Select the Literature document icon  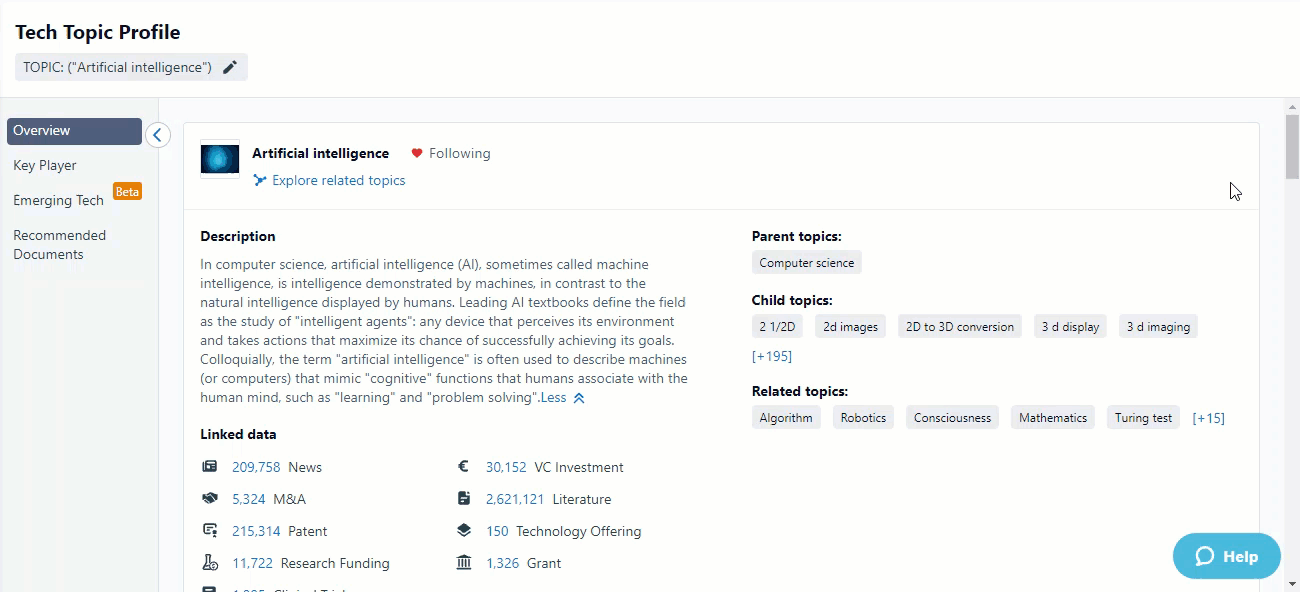click(x=464, y=498)
